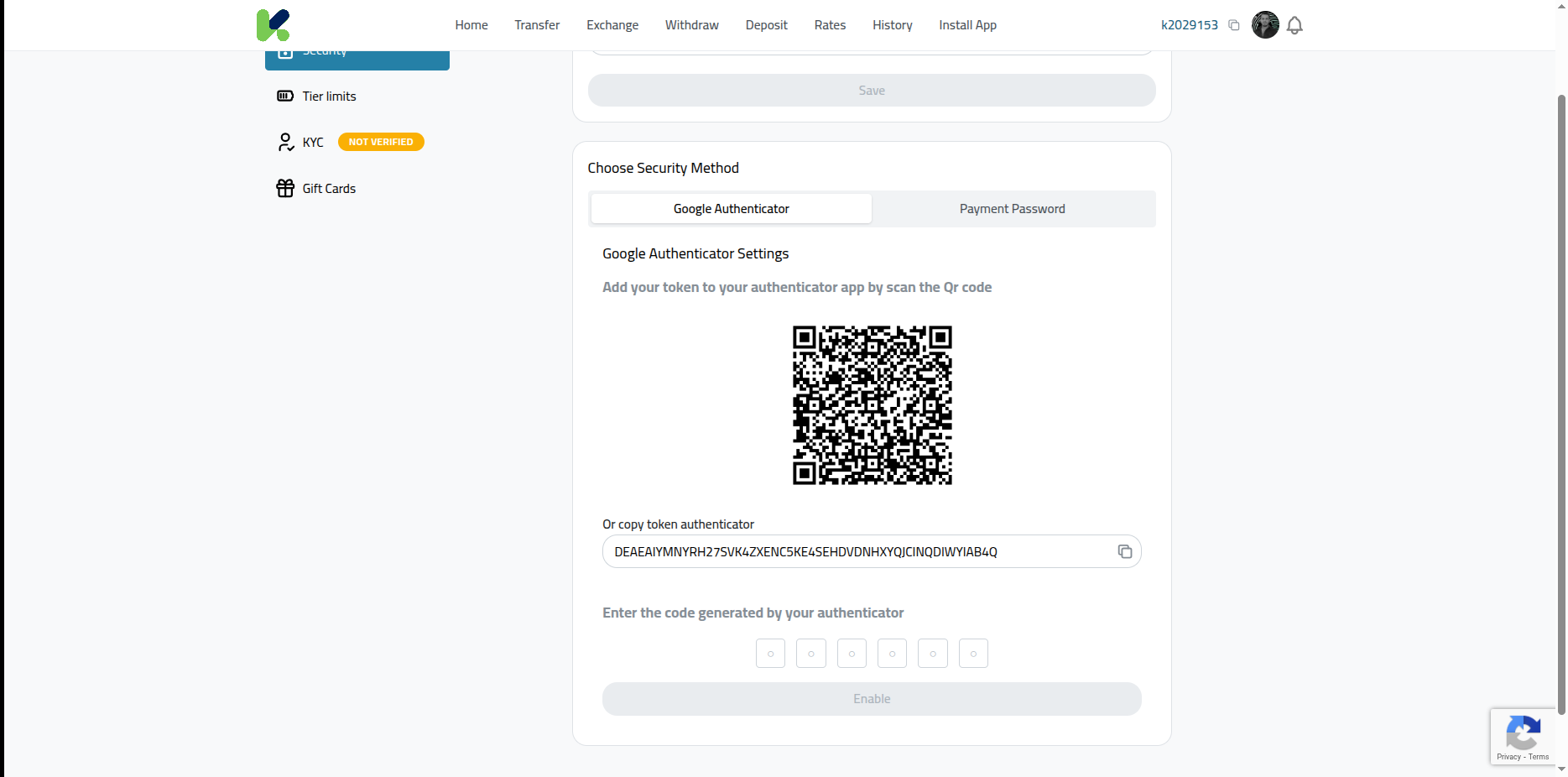1568x777 pixels.
Task: Click the QR code image
Action: pyautogui.click(x=871, y=405)
